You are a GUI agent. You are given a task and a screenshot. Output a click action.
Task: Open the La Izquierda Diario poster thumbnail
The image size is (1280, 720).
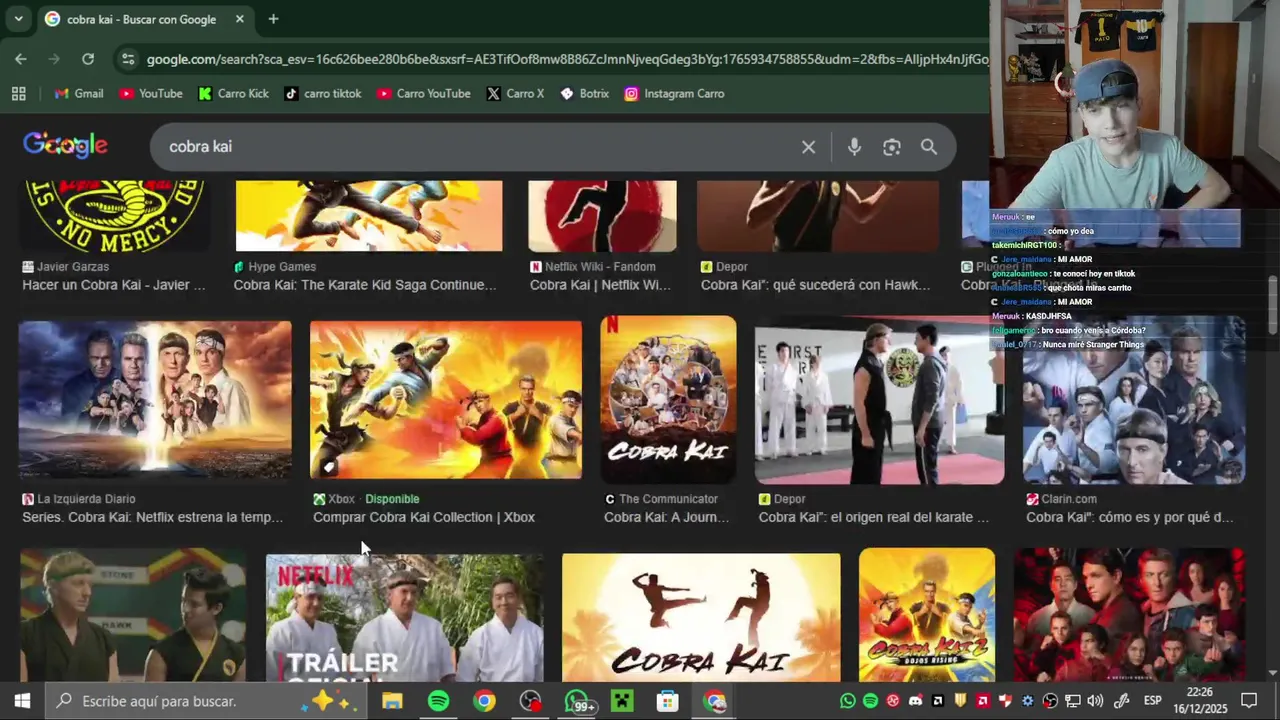click(x=155, y=400)
